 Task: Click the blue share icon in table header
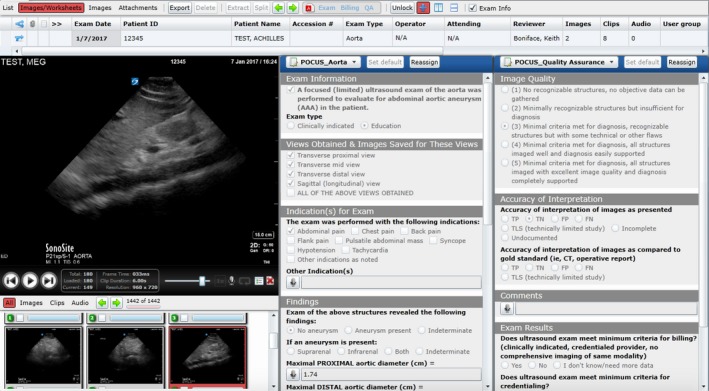coord(19,24)
